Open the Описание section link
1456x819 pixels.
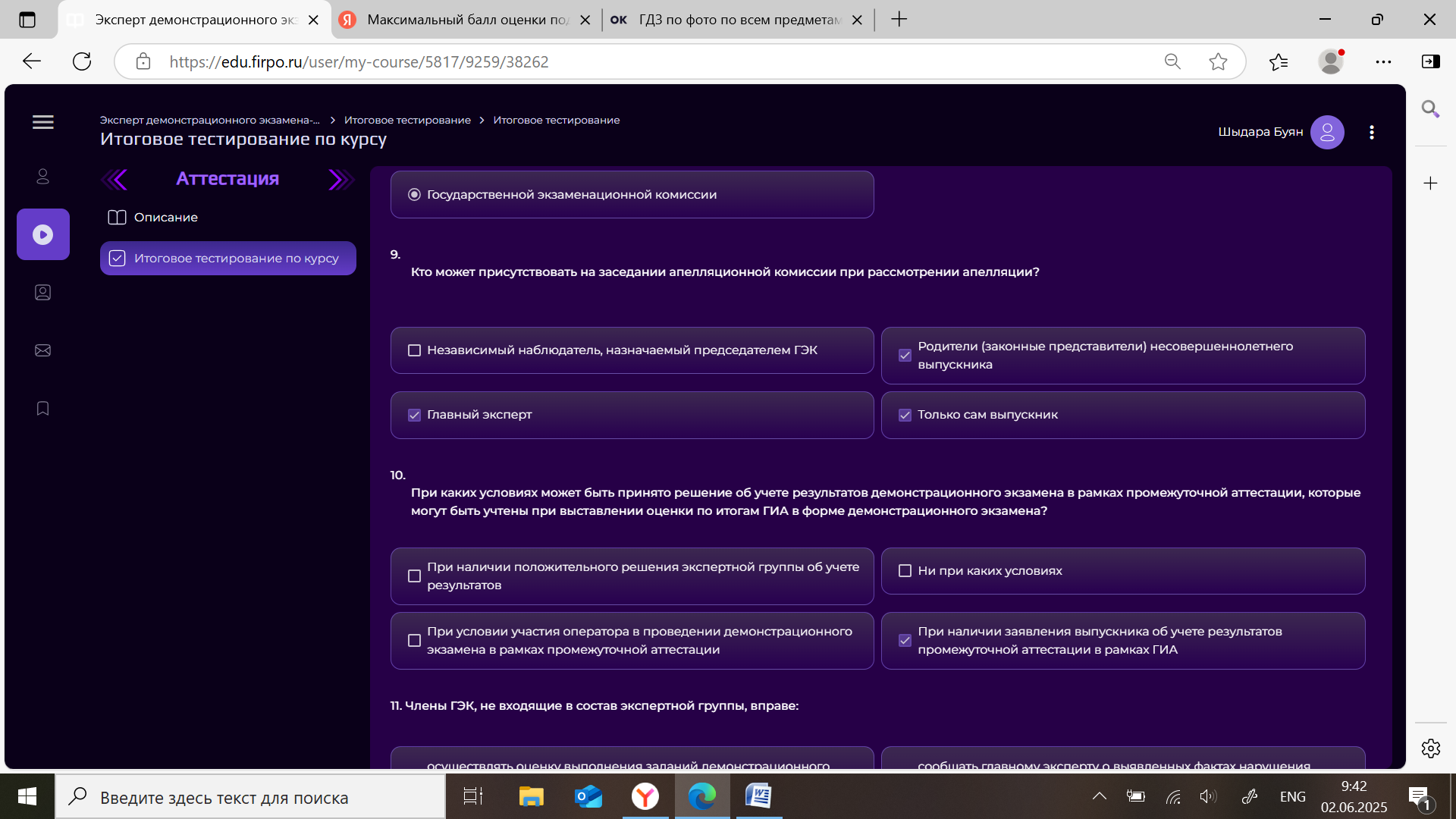tap(166, 218)
